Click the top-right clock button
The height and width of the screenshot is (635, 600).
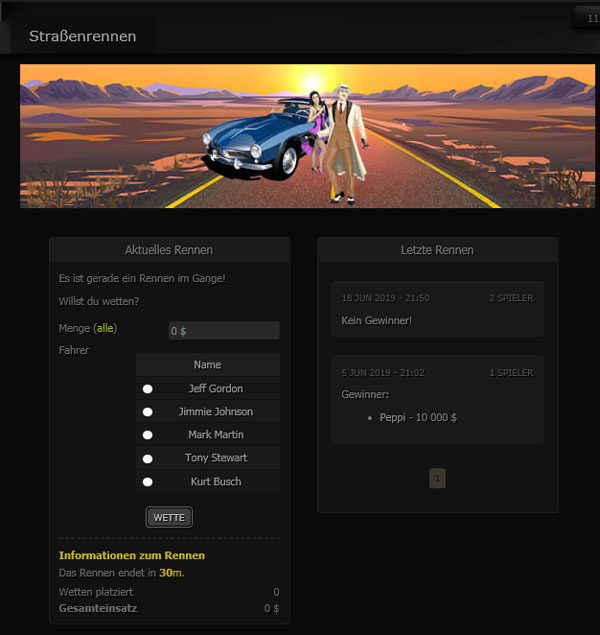pyautogui.click(x=587, y=17)
